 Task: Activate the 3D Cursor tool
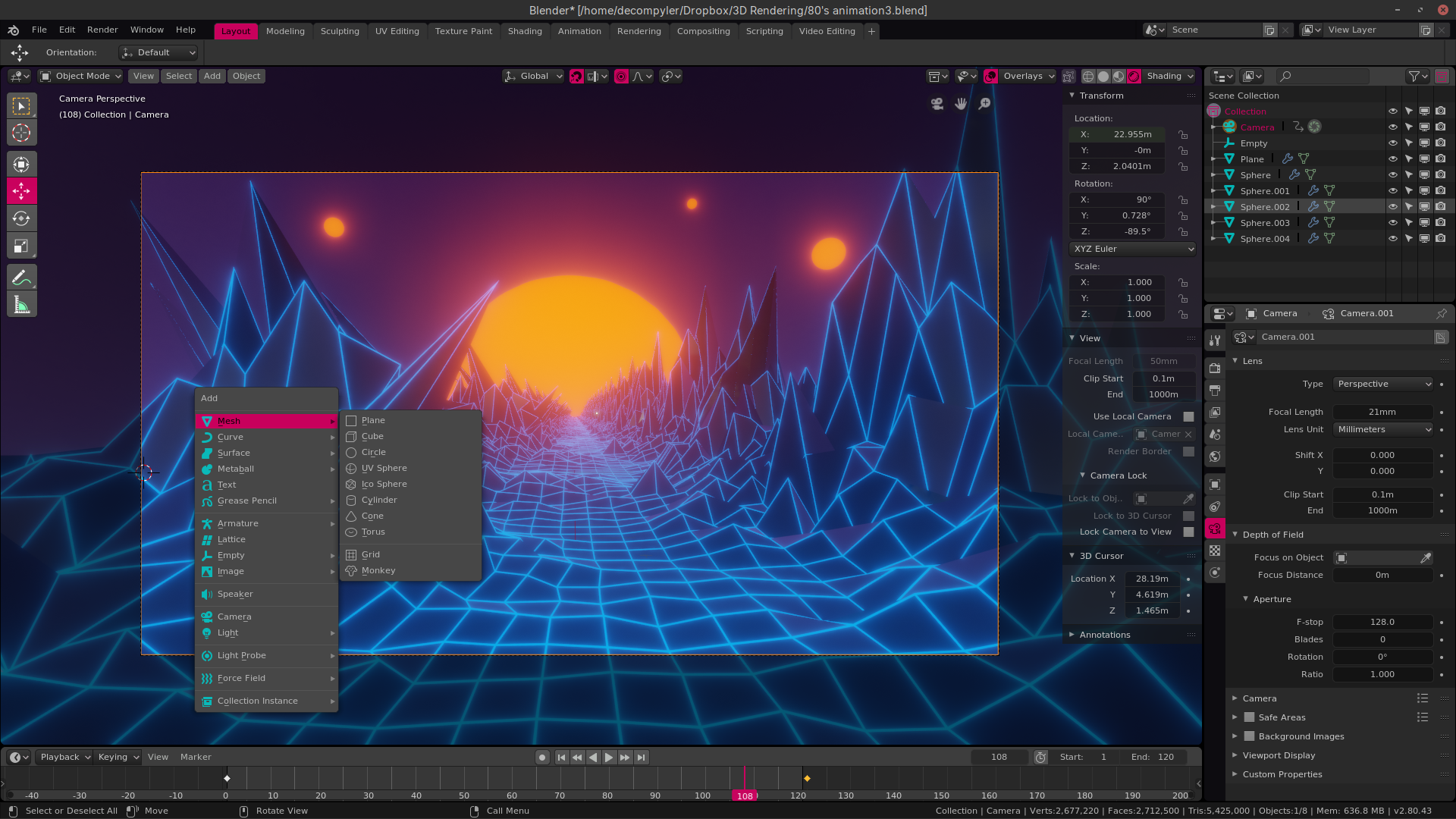point(21,133)
